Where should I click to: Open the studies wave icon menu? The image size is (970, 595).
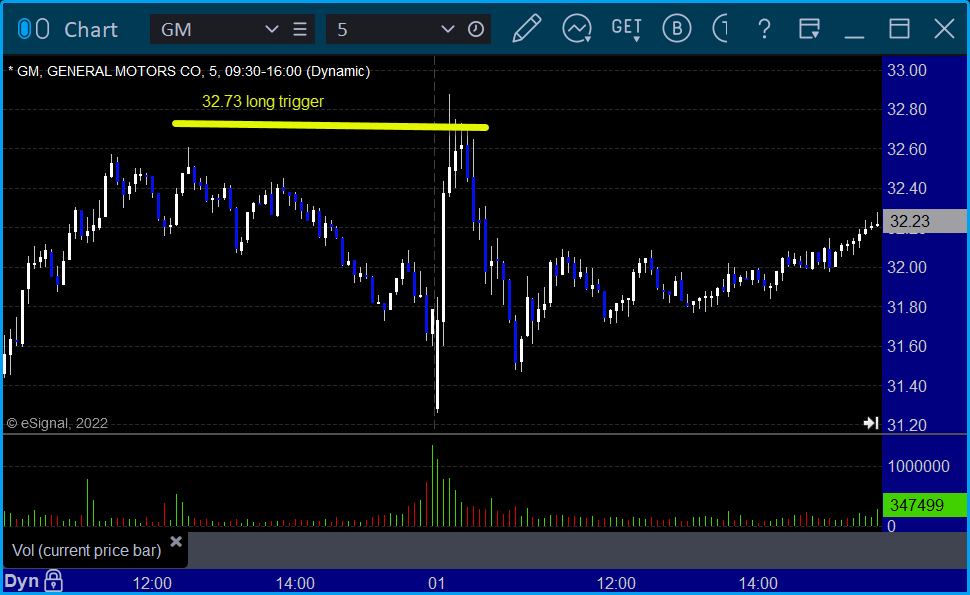577,29
